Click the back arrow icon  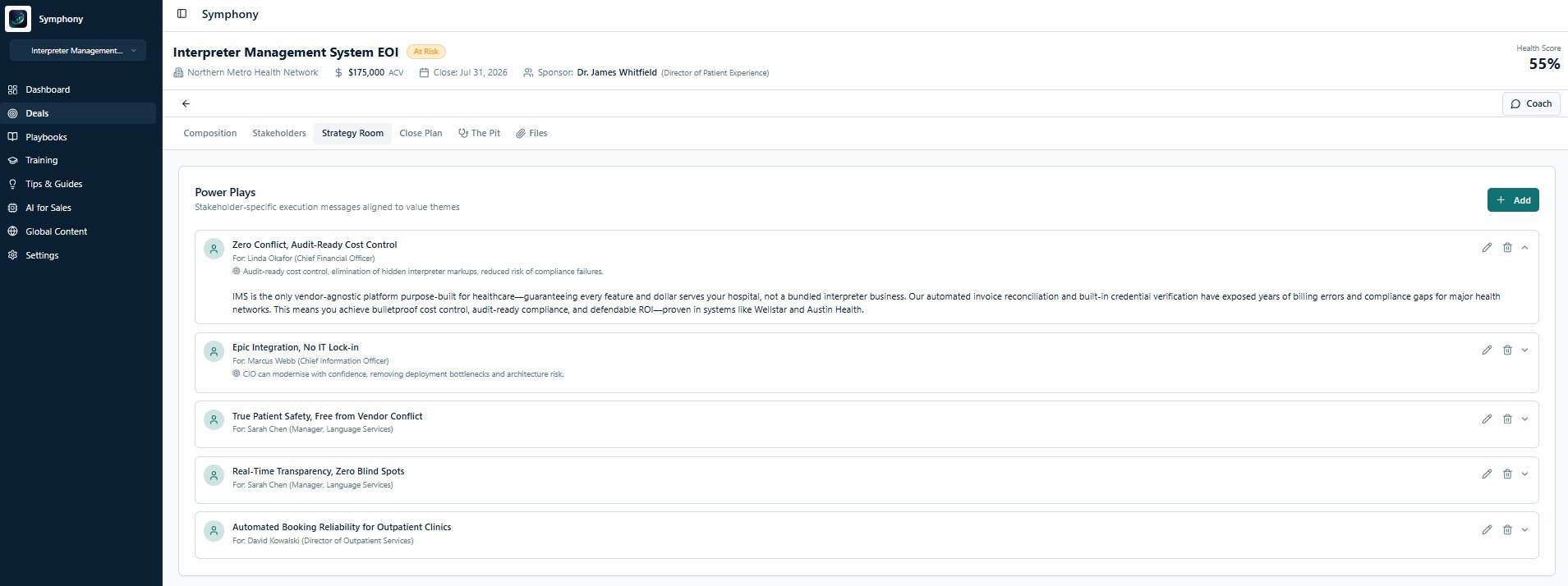(186, 103)
